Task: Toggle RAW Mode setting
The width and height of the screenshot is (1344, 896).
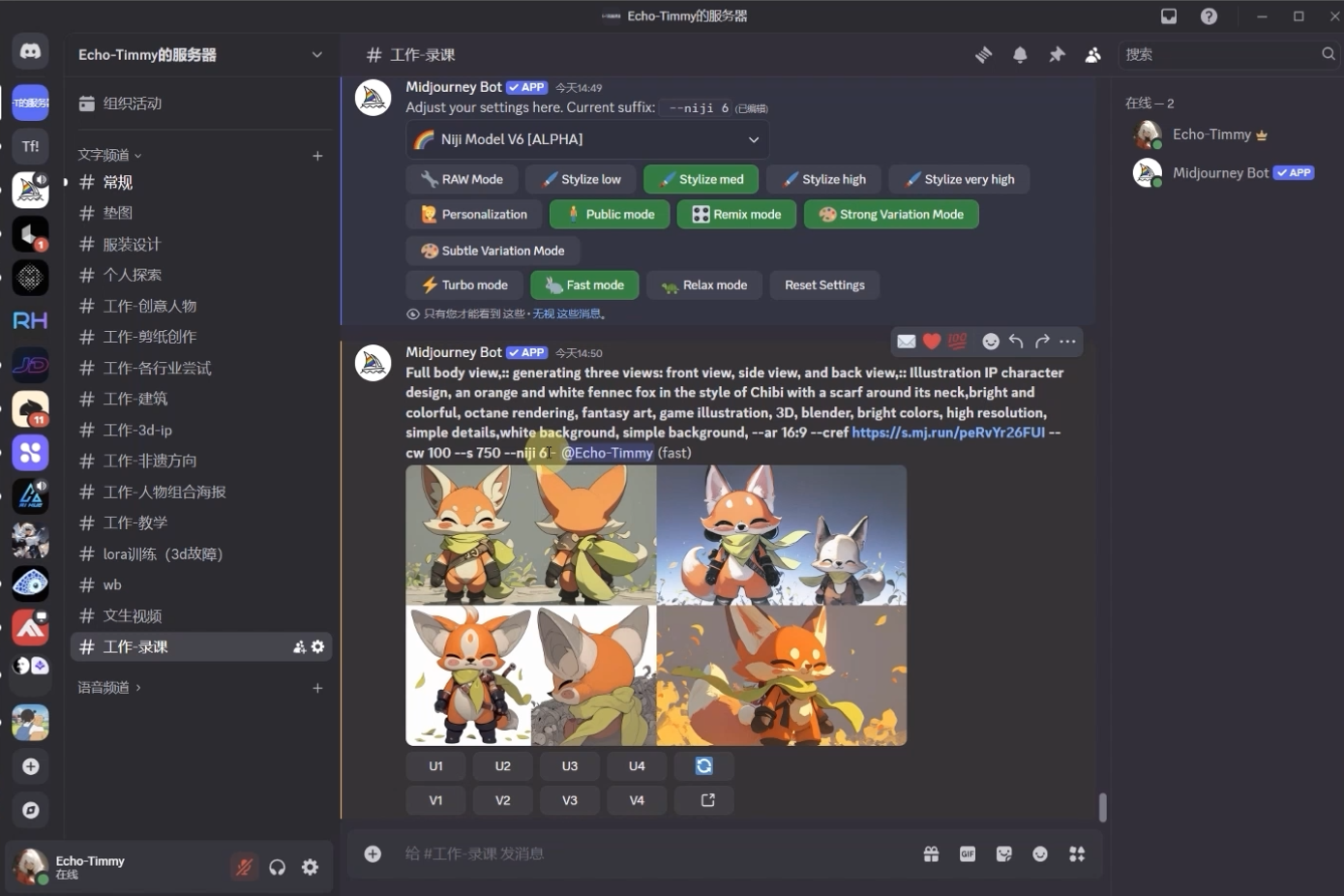Action: click(x=462, y=179)
